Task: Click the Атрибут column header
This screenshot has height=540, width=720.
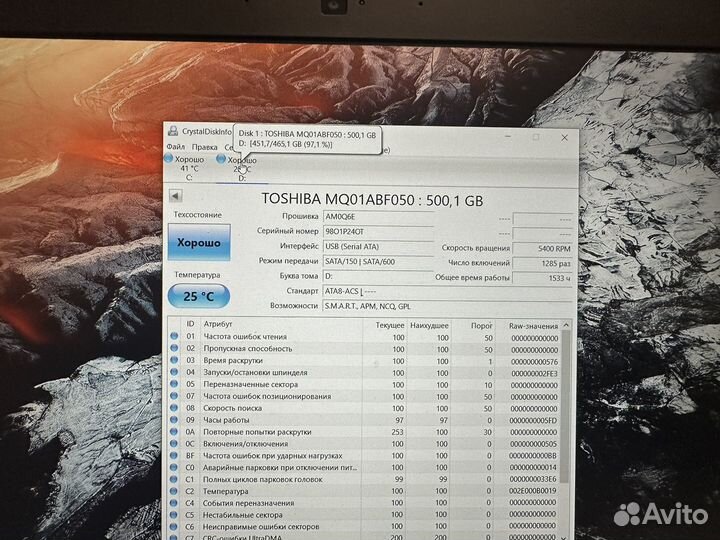Action: 218,325
